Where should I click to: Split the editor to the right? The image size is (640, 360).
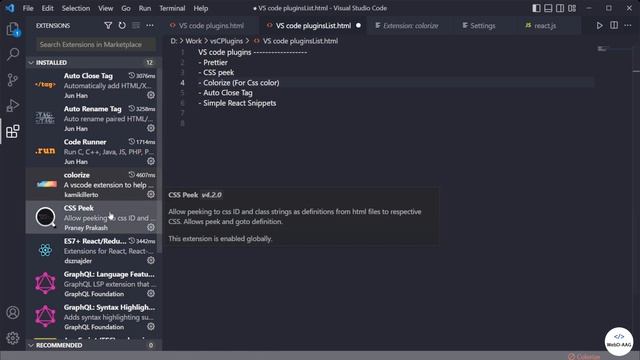click(x=614, y=25)
